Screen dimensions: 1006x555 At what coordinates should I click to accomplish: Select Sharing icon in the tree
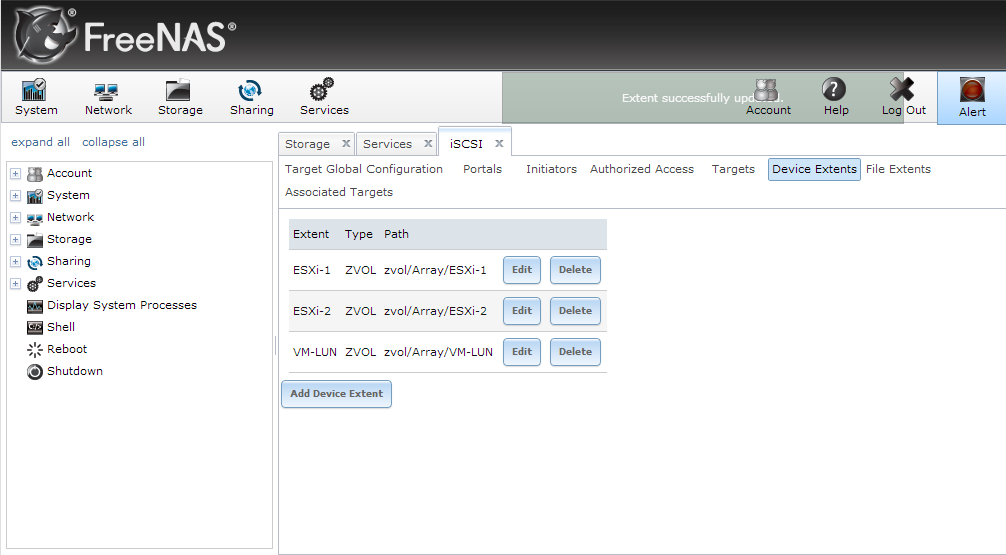(x=35, y=262)
